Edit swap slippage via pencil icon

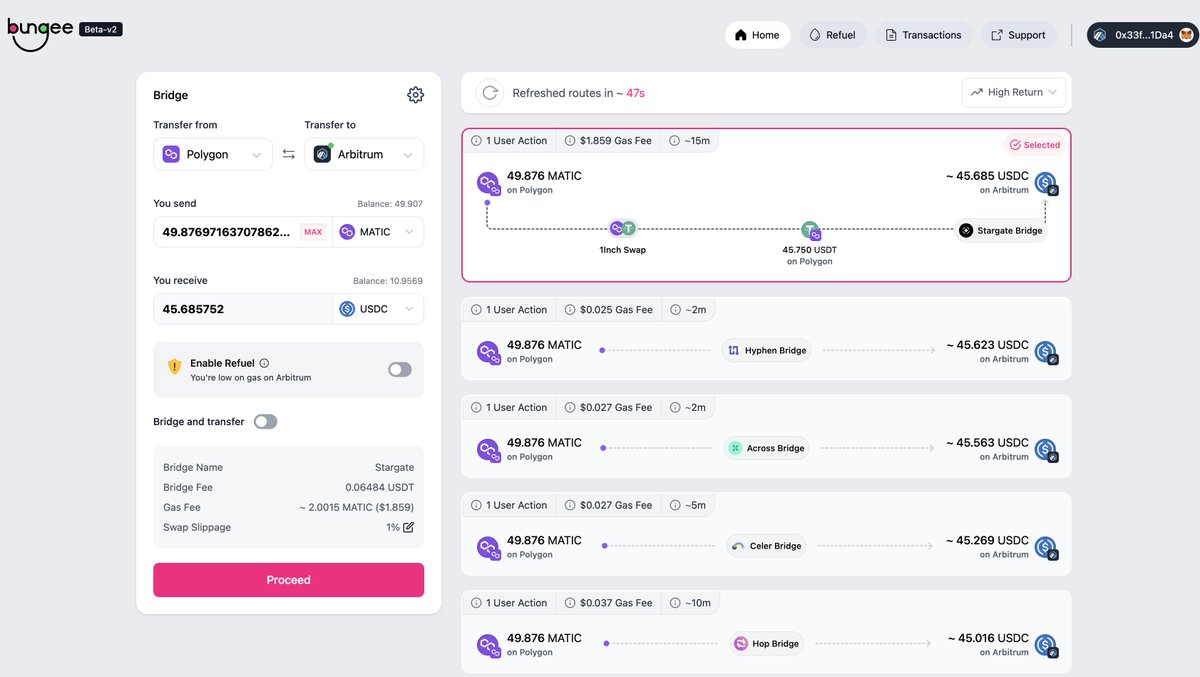[408, 527]
